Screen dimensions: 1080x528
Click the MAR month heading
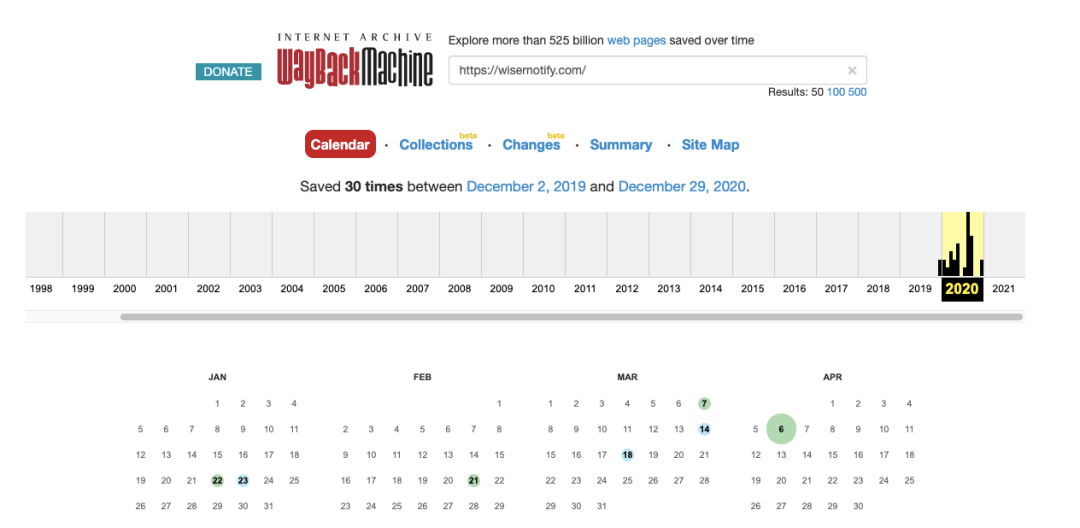pyautogui.click(x=627, y=377)
